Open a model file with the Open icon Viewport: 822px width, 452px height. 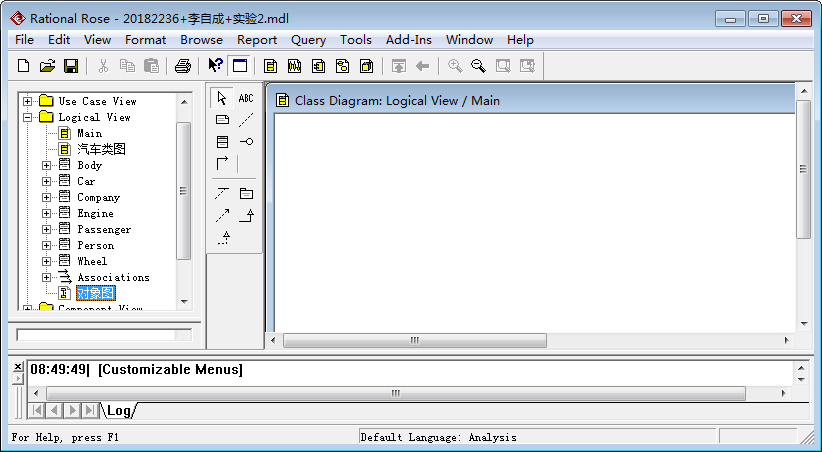pos(47,66)
